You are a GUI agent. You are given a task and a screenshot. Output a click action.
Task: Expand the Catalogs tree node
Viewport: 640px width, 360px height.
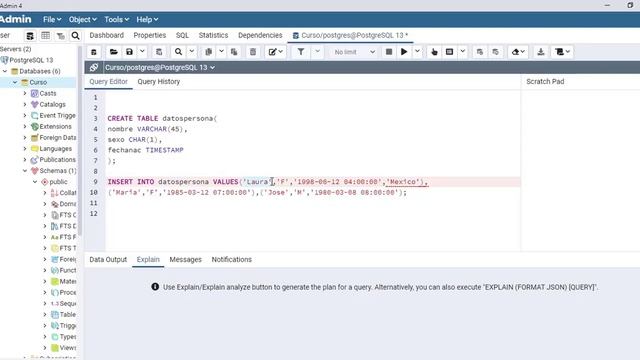click(25, 104)
